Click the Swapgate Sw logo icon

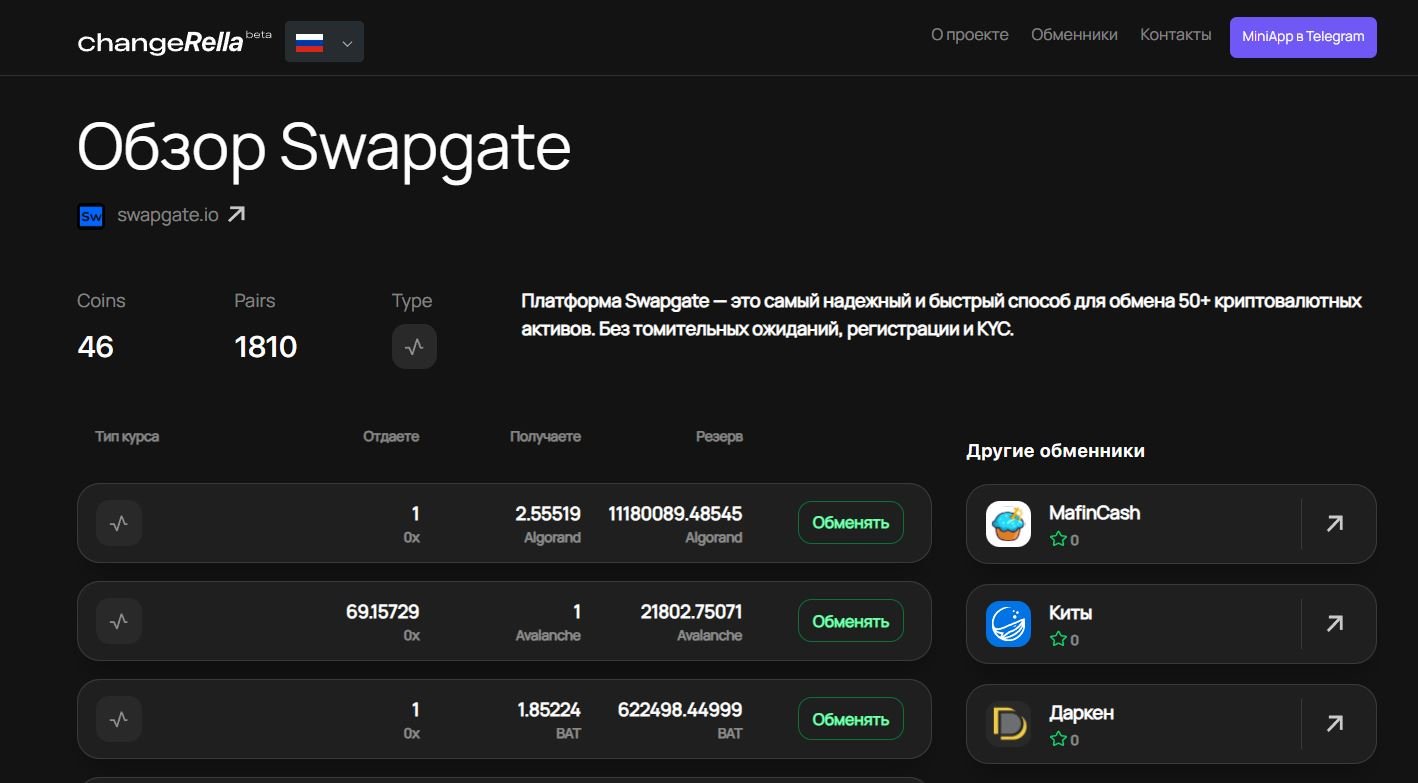click(x=91, y=216)
